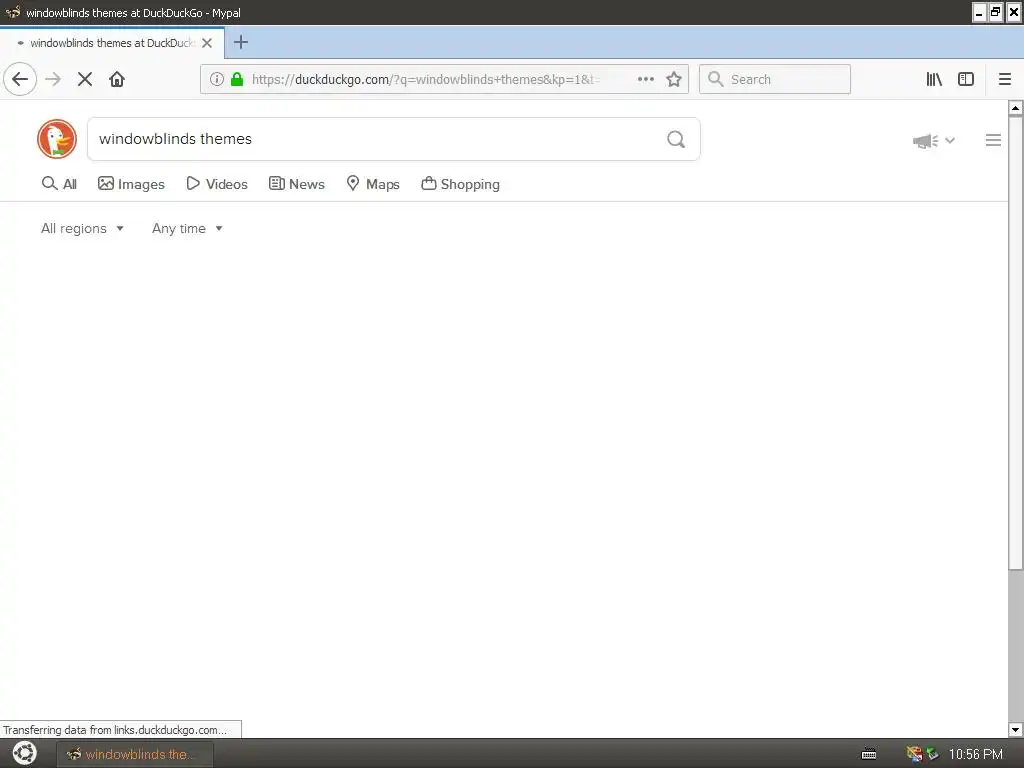Click the on-screen keyboard tray icon
Screen dimensions: 1024x768
click(x=869, y=754)
